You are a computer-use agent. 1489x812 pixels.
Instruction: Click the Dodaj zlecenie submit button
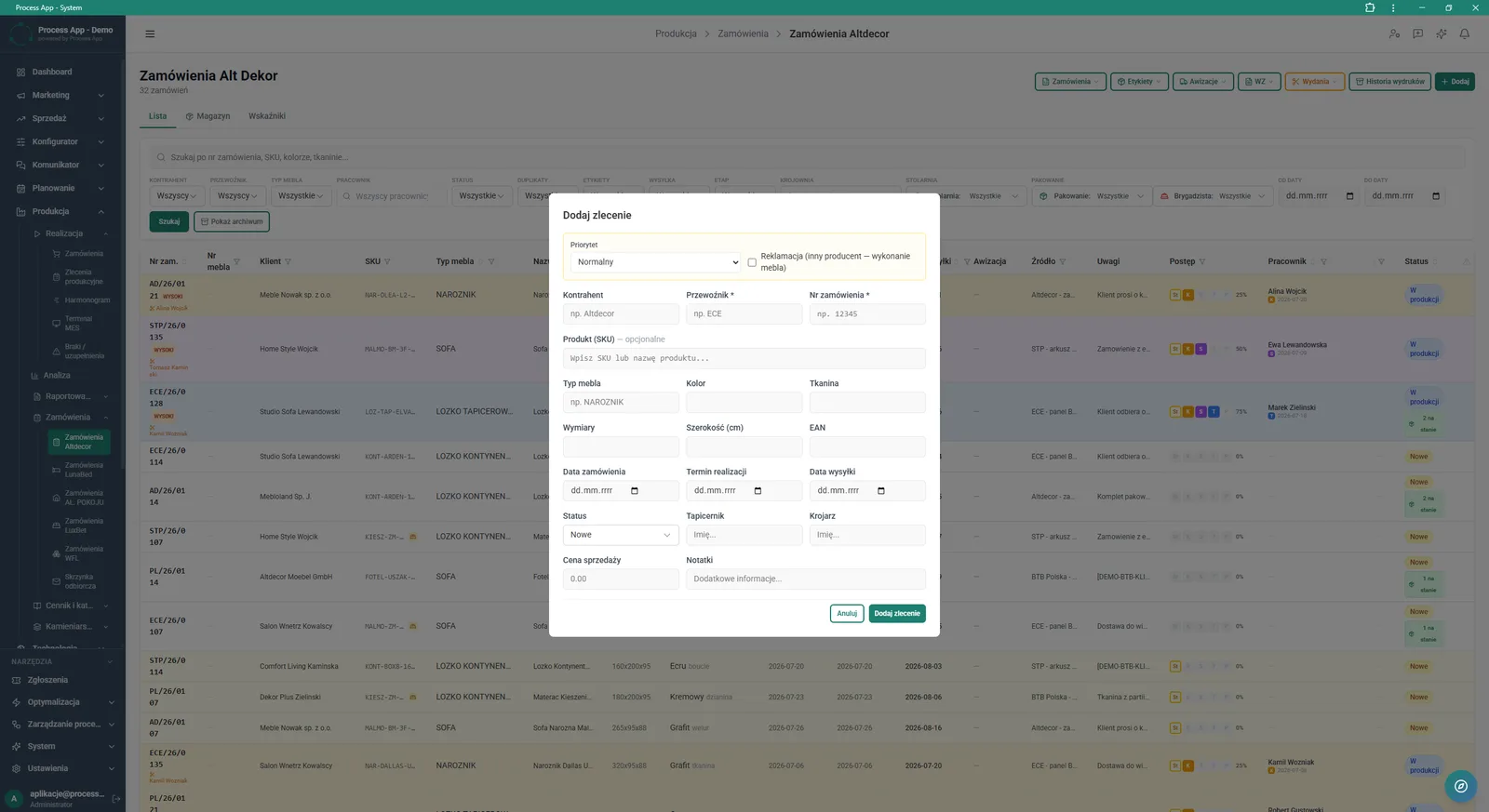(897, 614)
